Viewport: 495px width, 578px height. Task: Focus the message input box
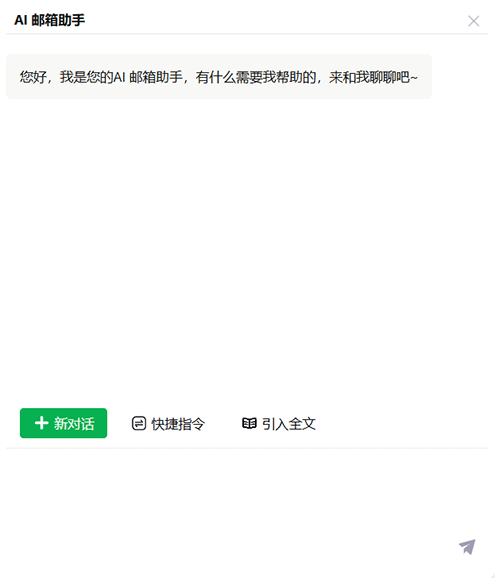[x=247, y=512]
